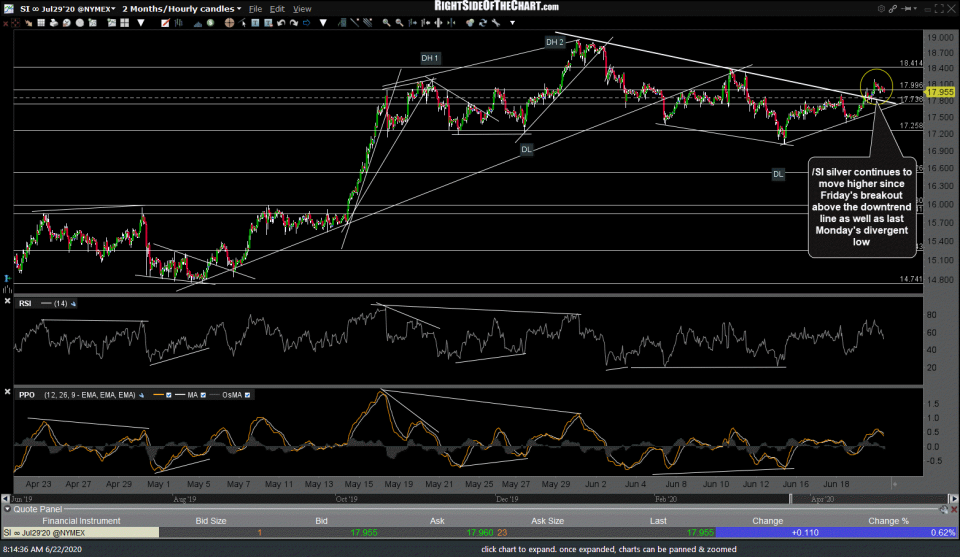Close the RSI indicator panel

click(7, 302)
